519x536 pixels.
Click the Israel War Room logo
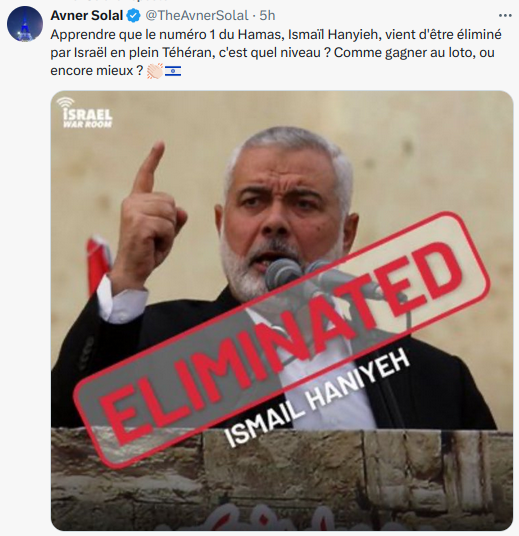85,113
